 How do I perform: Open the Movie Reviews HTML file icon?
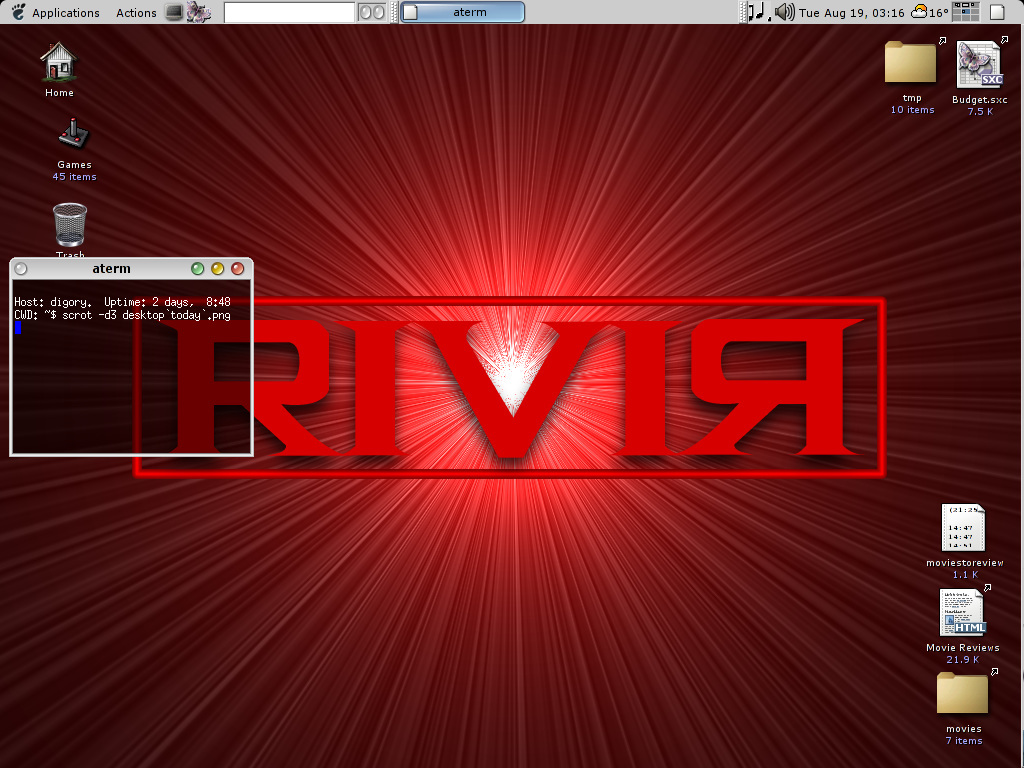(x=963, y=613)
